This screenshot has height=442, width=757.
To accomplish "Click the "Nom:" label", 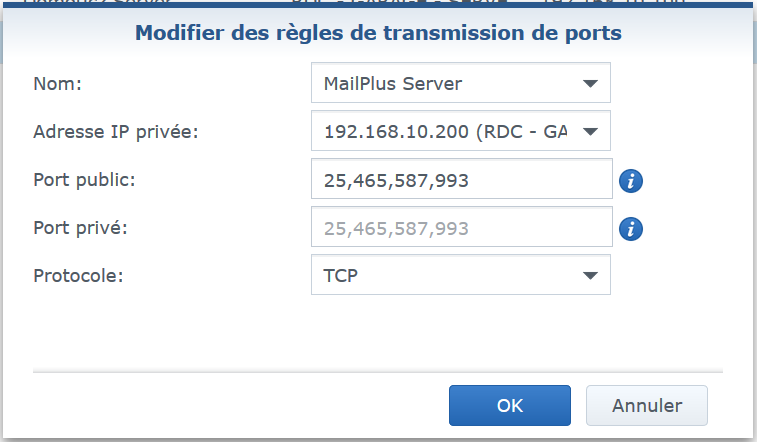I will [x=58, y=84].
